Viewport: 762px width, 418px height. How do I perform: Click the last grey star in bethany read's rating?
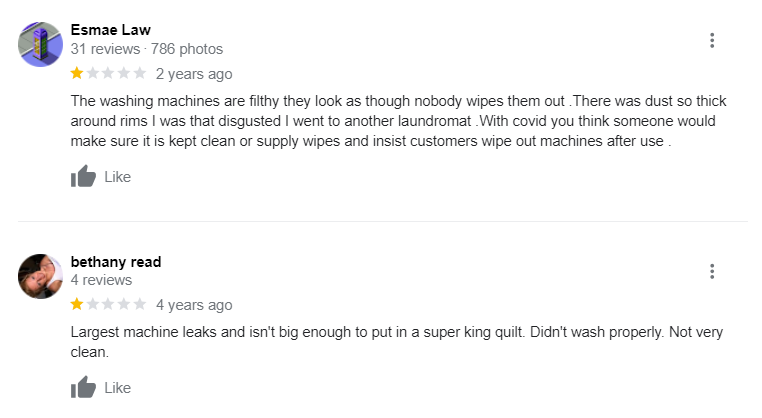[x=140, y=304]
